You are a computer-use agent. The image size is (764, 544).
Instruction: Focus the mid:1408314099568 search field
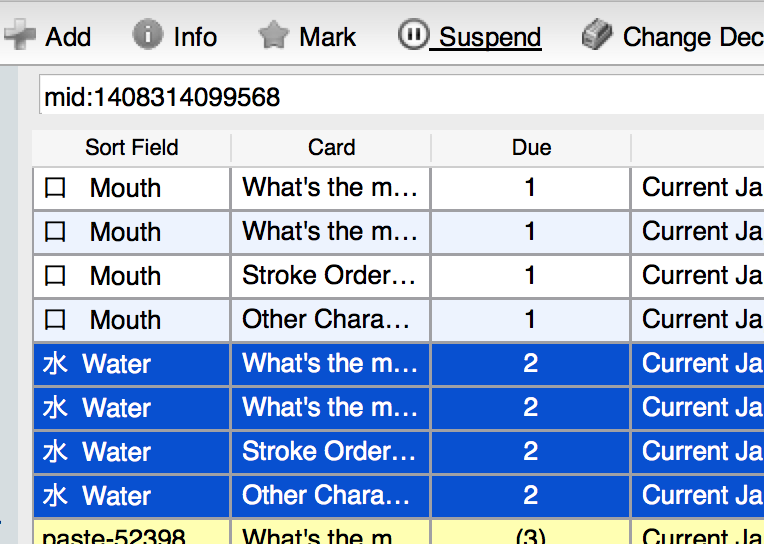(400, 97)
